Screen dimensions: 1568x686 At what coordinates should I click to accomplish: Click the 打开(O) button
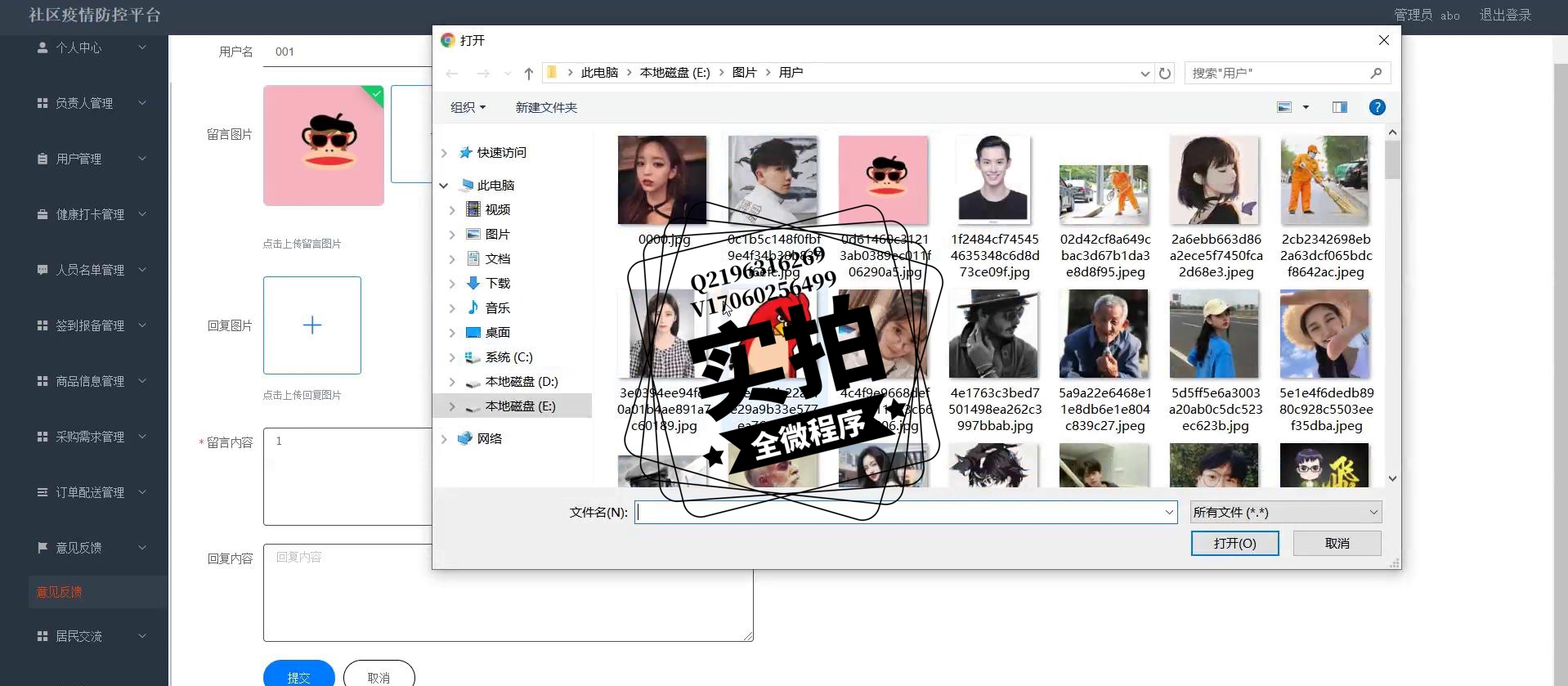point(1234,544)
